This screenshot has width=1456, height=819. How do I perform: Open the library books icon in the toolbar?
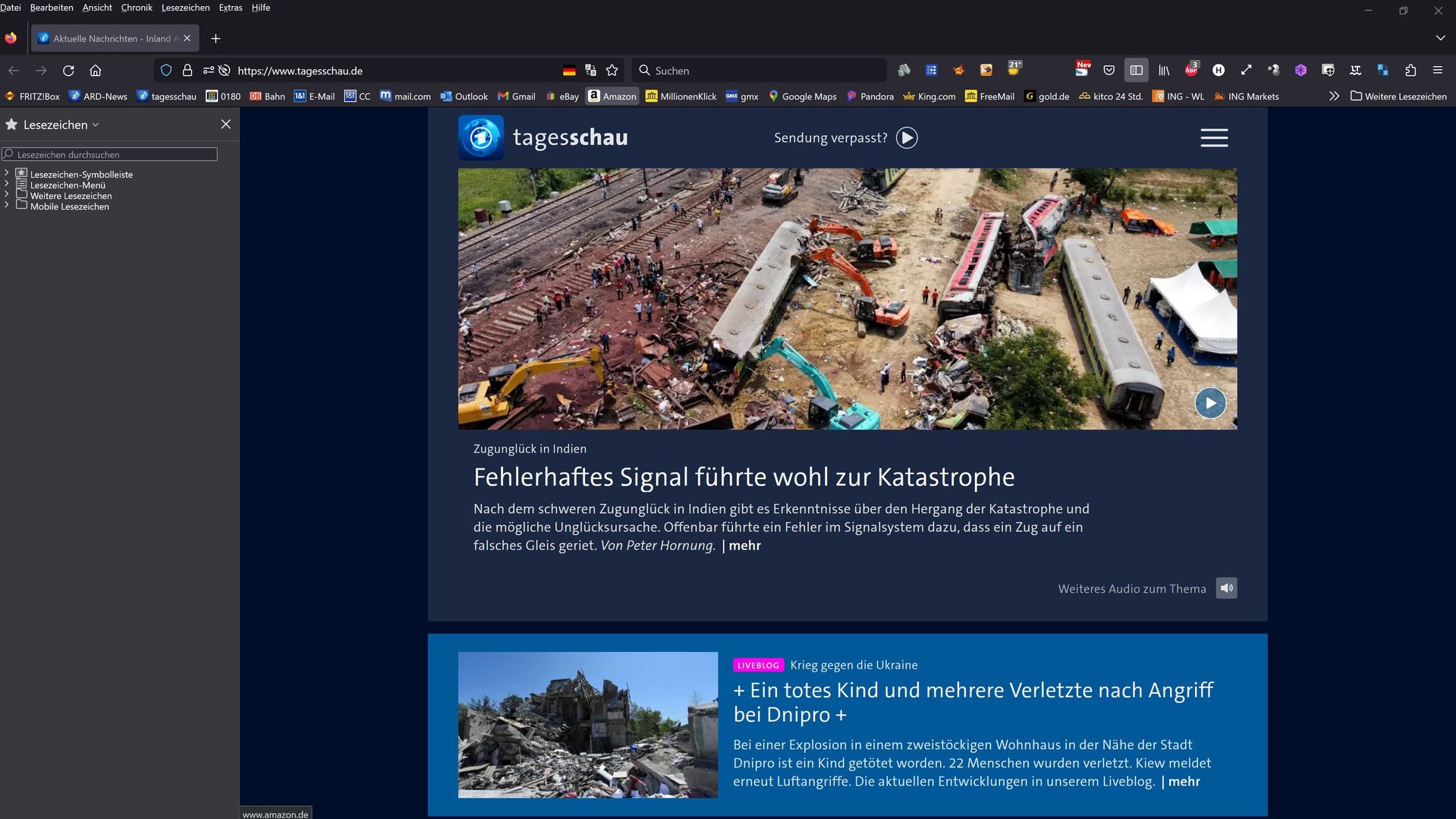coord(1164,71)
